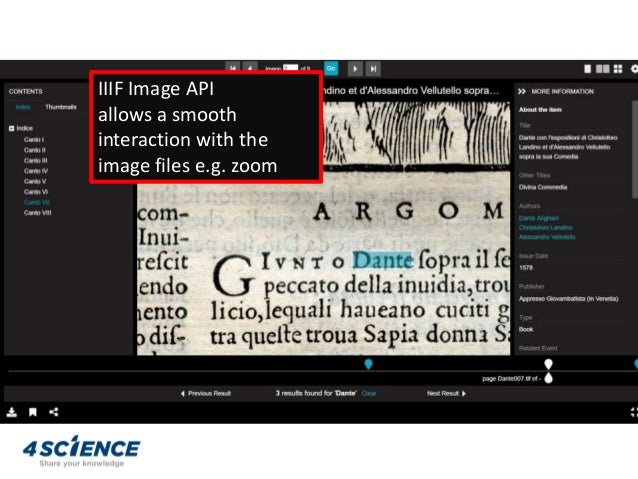Toggle fullscreen mode
The width and height of the screenshot is (638, 479).
pos(634,412)
